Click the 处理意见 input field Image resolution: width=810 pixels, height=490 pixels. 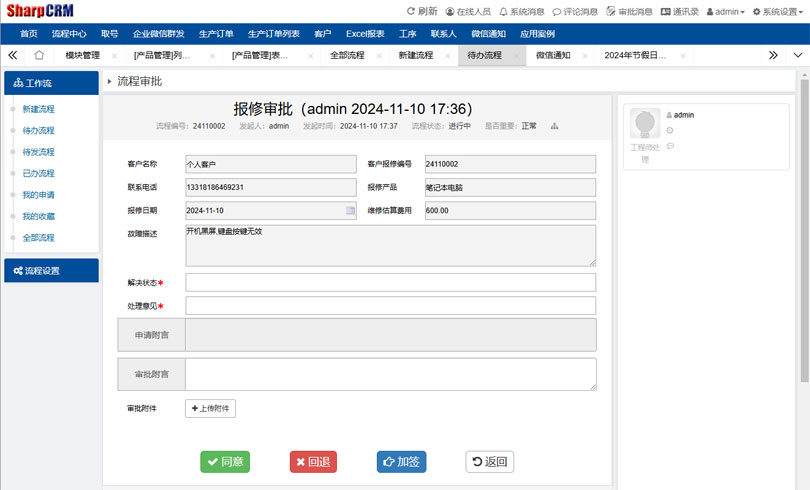(391, 306)
